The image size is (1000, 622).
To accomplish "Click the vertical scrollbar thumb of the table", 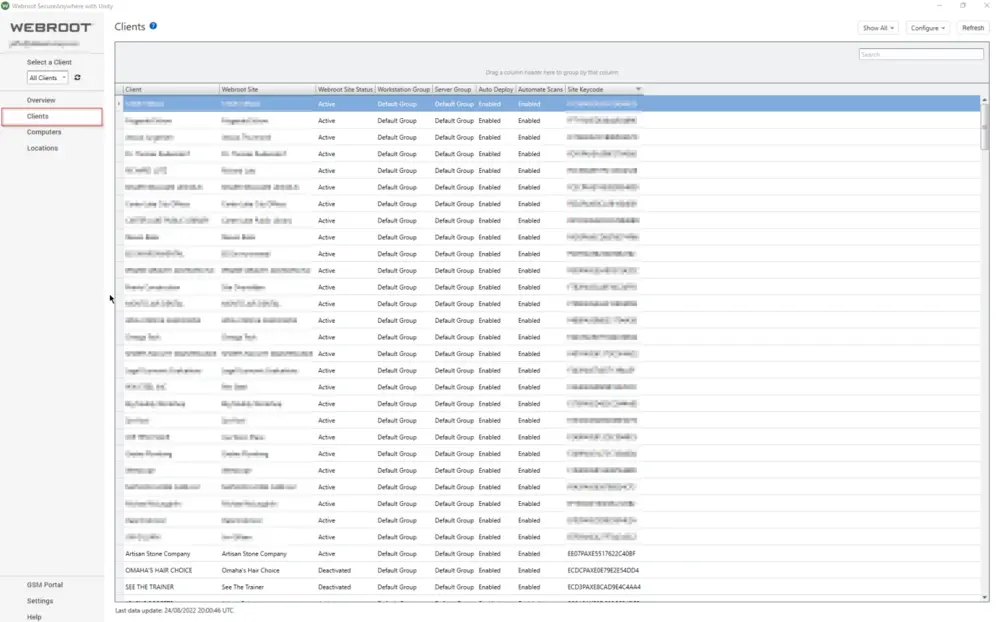I will (x=984, y=128).
